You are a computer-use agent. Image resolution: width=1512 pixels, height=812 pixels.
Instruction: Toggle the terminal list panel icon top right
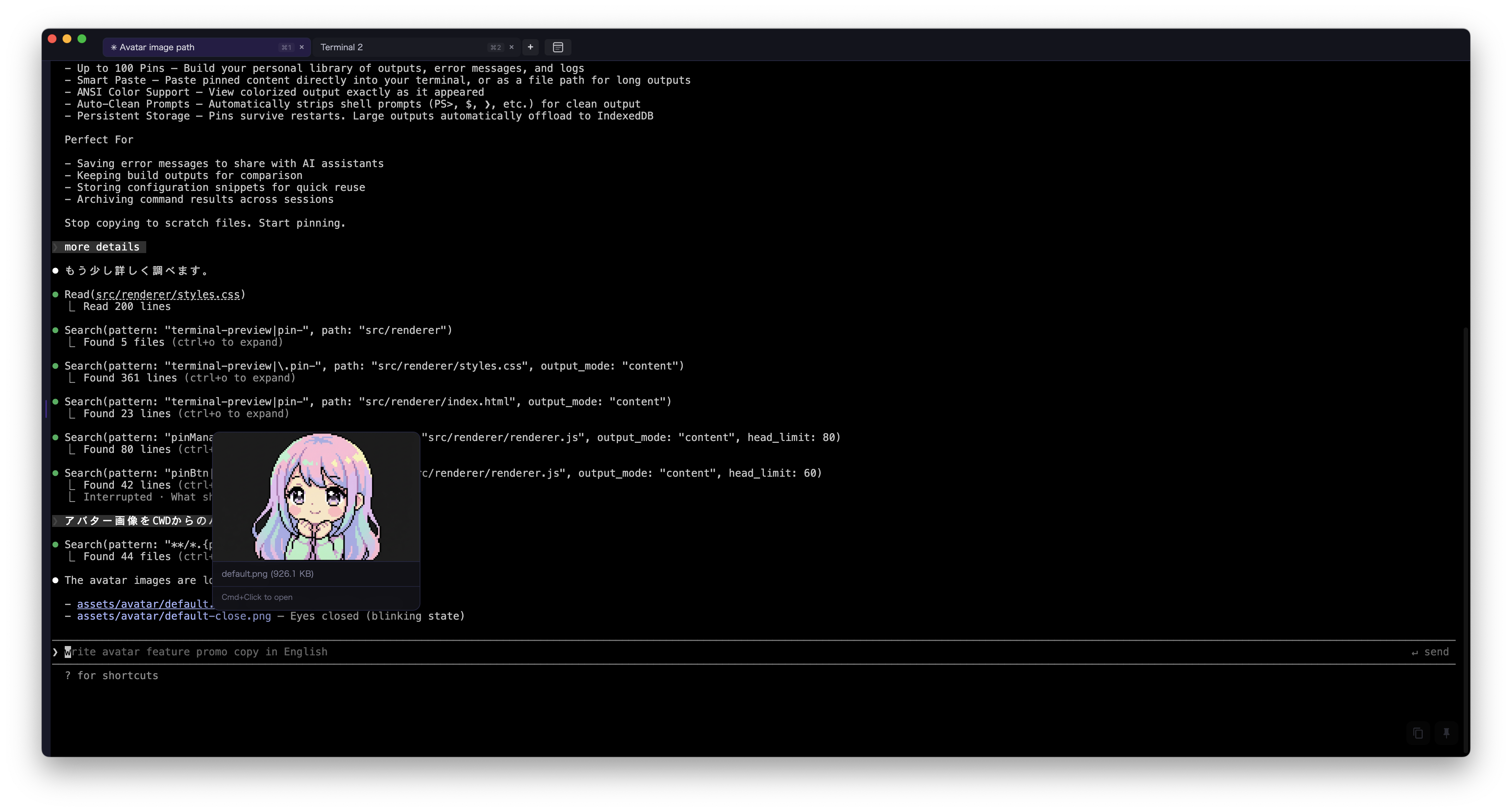point(558,47)
